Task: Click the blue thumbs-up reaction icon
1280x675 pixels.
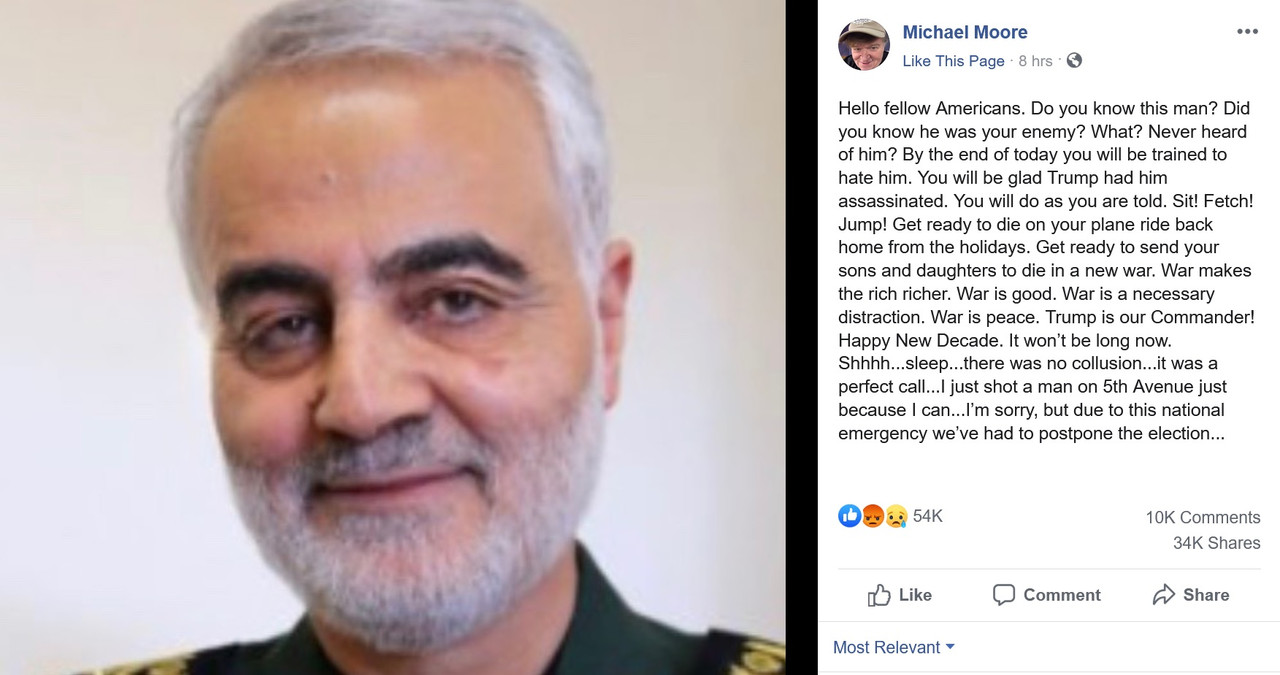Action: 849,516
